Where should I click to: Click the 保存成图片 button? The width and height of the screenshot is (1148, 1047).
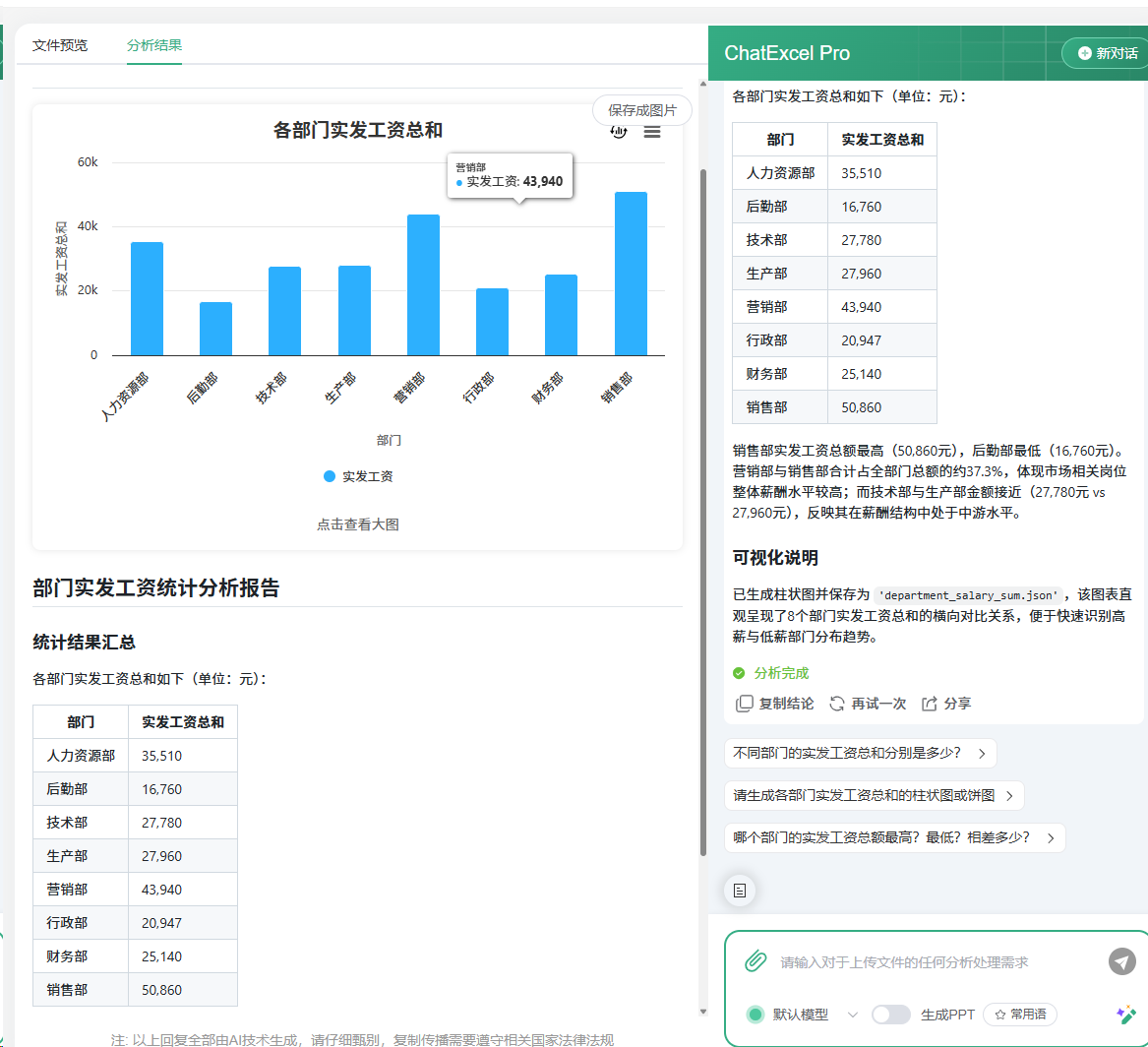[x=642, y=110]
